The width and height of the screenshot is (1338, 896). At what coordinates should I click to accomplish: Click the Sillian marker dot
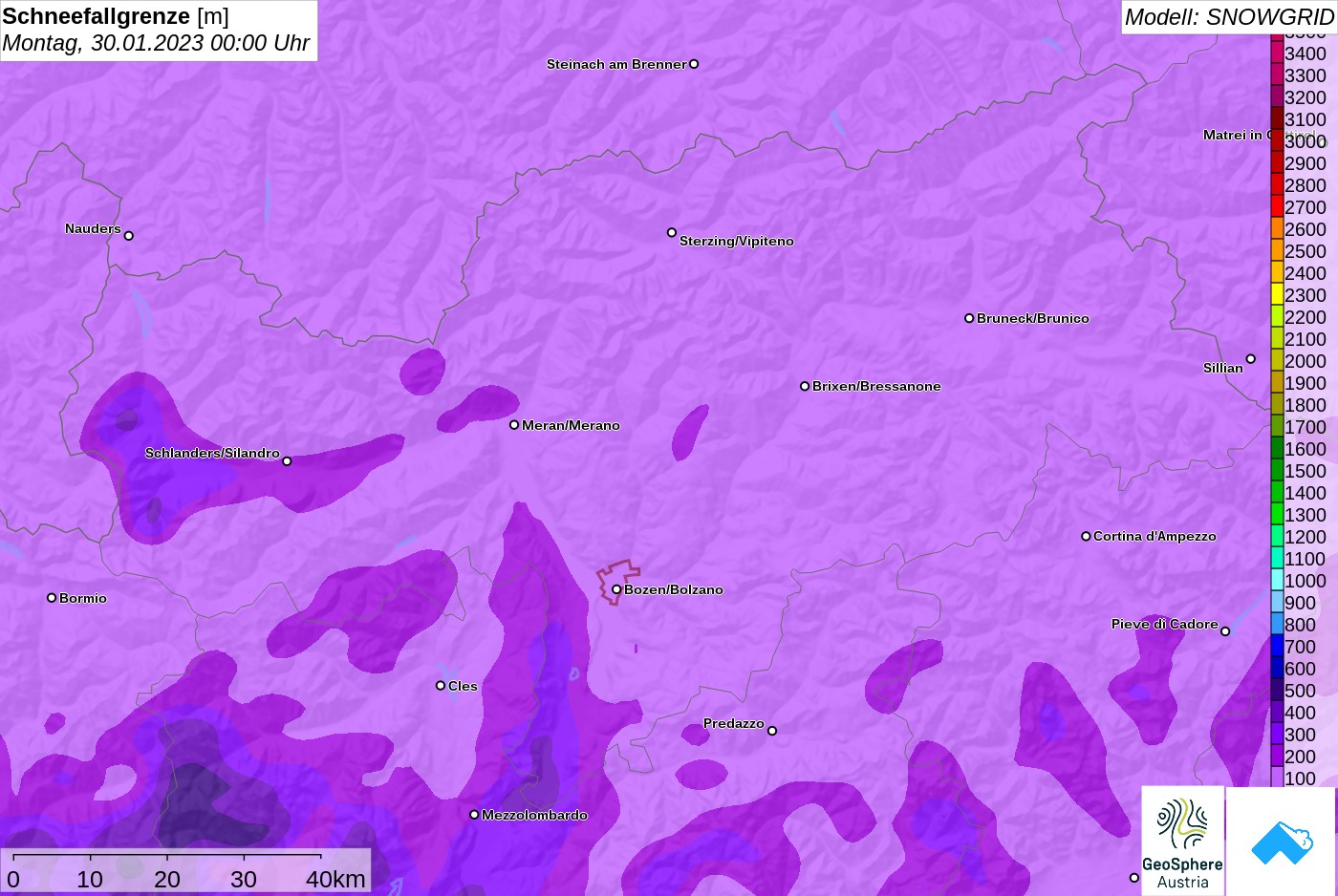[x=1251, y=359]
